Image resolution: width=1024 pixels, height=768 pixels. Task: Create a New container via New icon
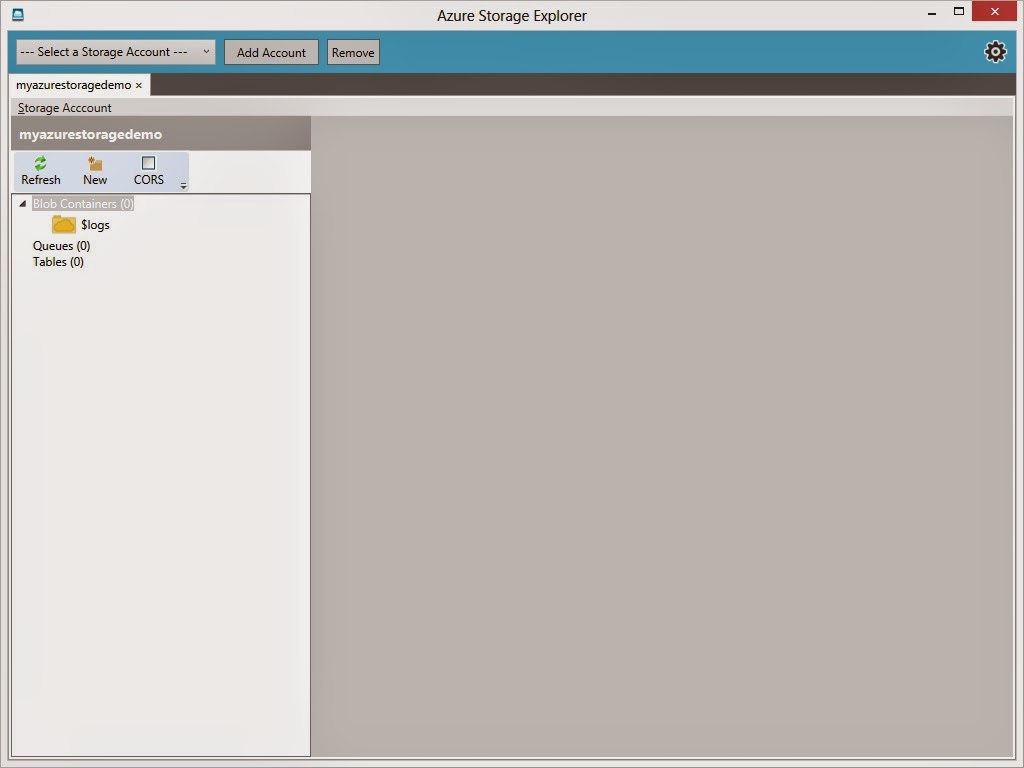point(95,163)
